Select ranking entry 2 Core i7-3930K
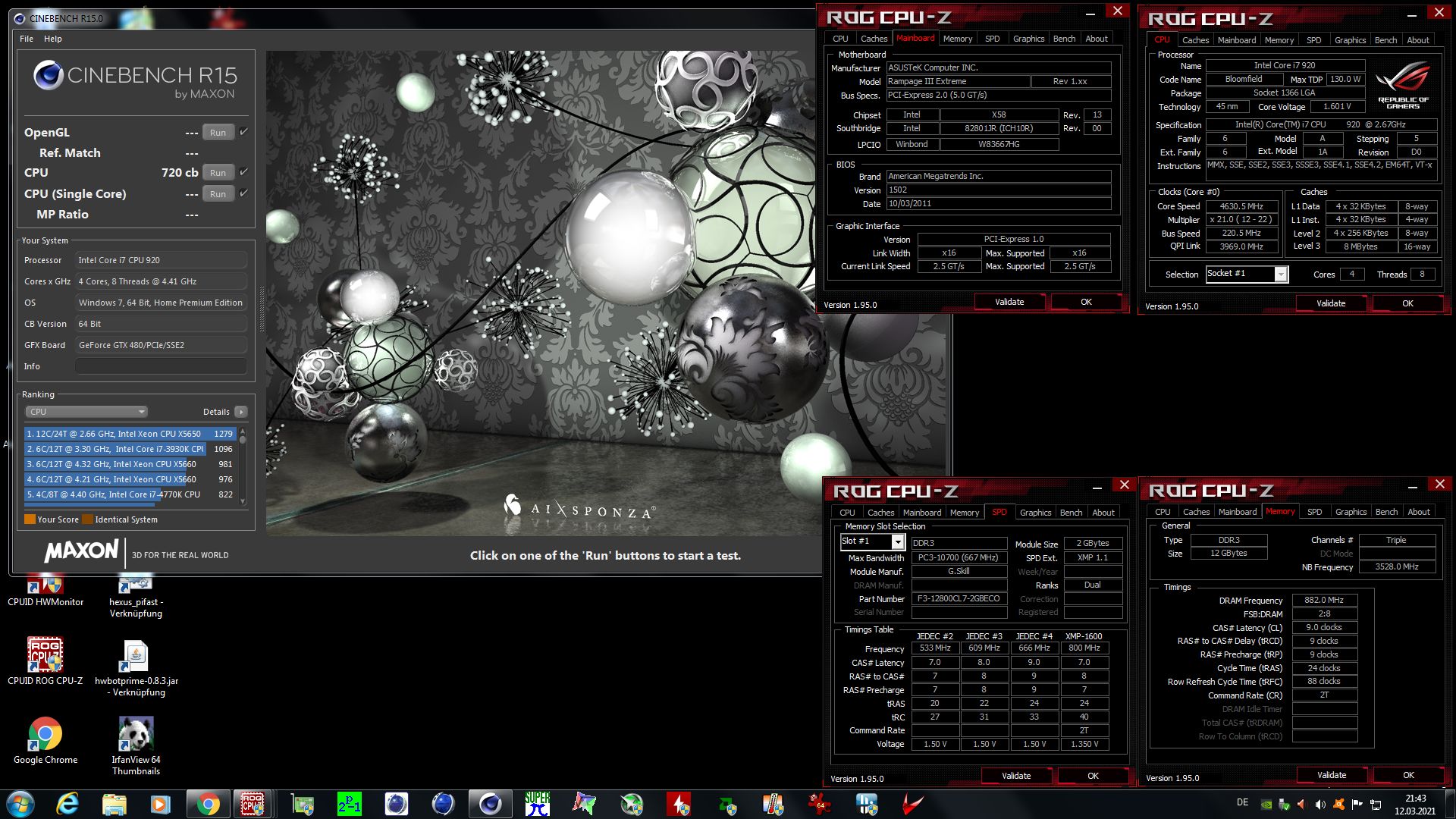 tap(130, 449)
